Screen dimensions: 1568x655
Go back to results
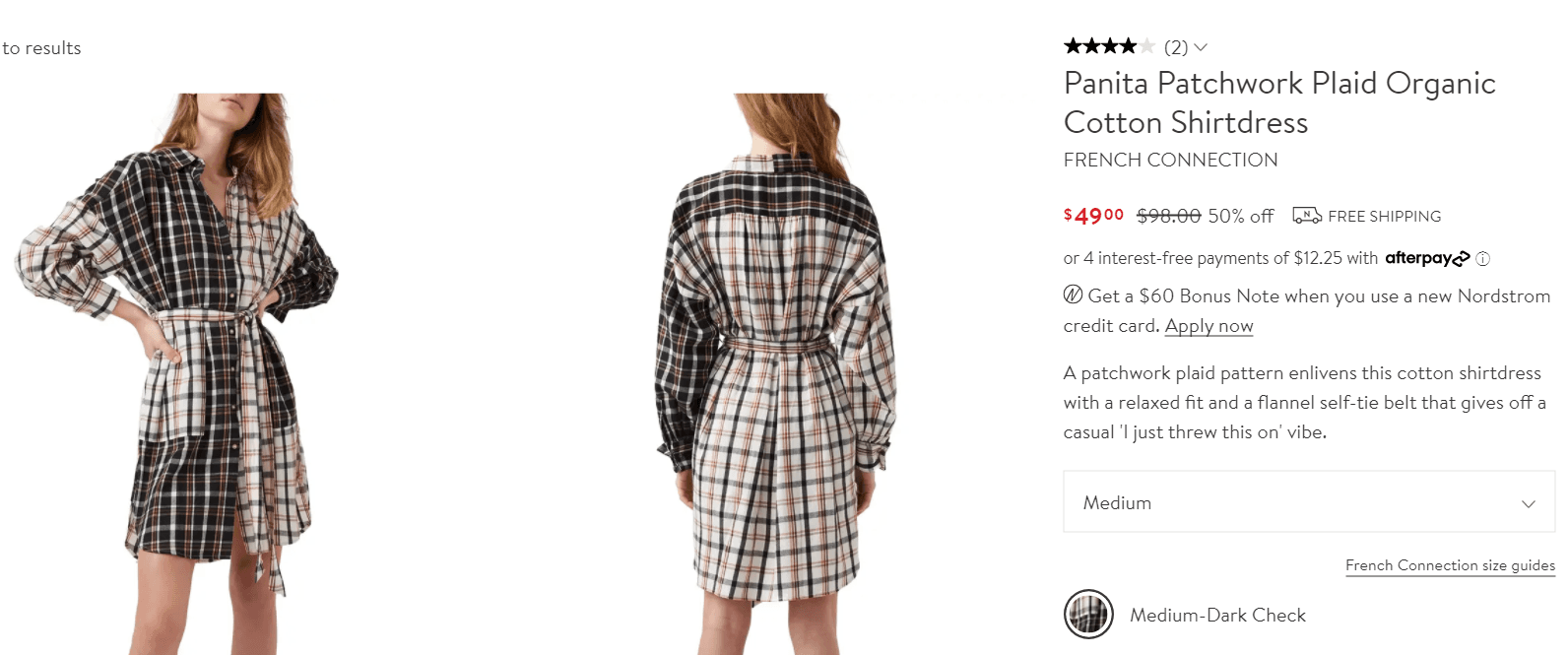(x=40, y=48)
